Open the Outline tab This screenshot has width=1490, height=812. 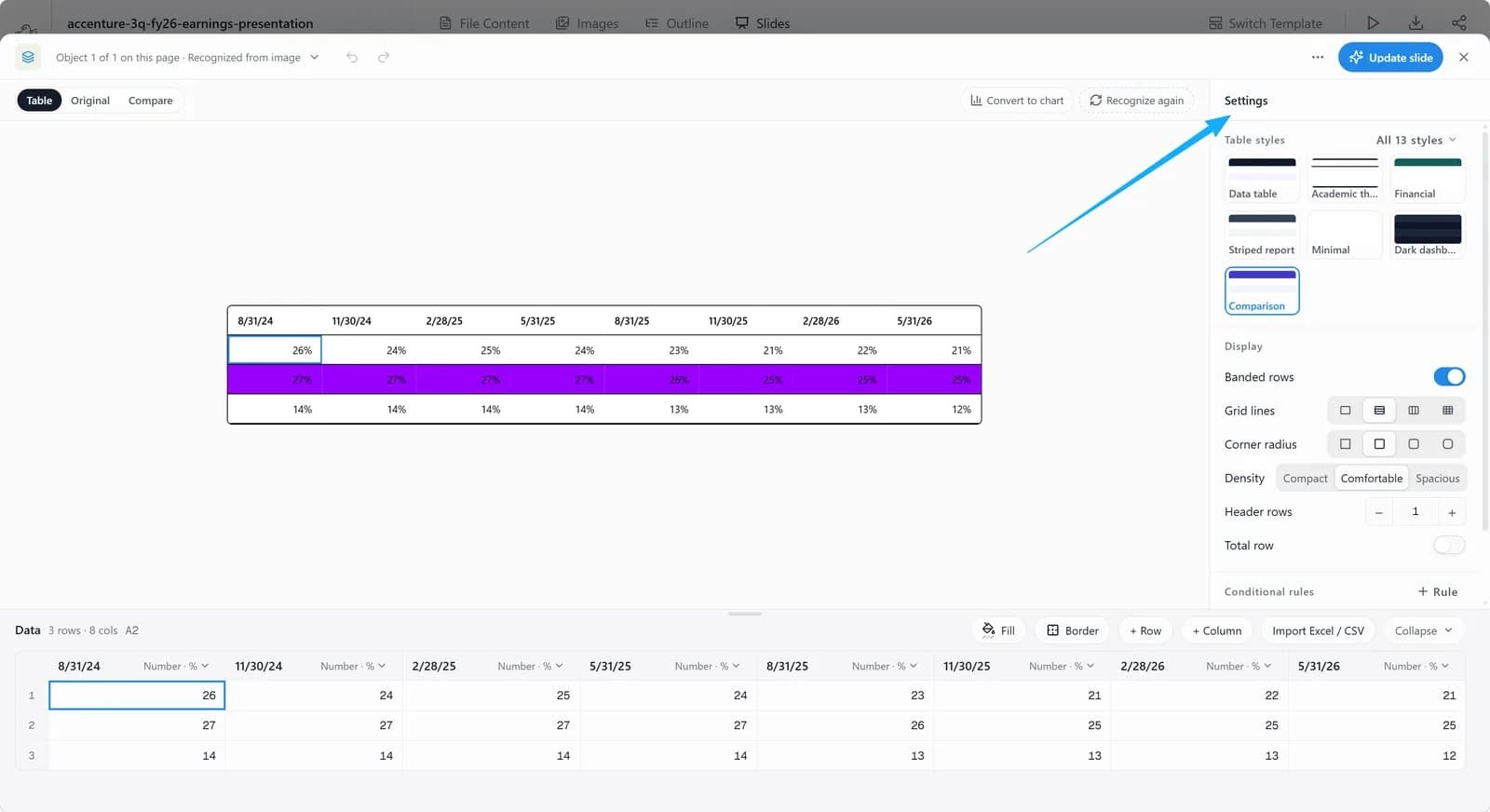click(677, 23)
